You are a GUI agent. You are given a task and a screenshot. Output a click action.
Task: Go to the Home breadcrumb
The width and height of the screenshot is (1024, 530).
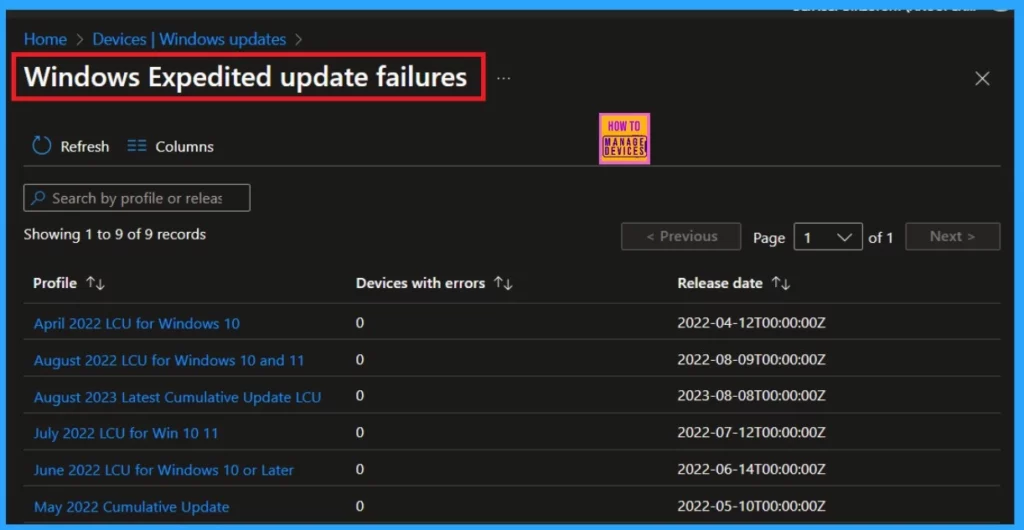coord(45,39)
